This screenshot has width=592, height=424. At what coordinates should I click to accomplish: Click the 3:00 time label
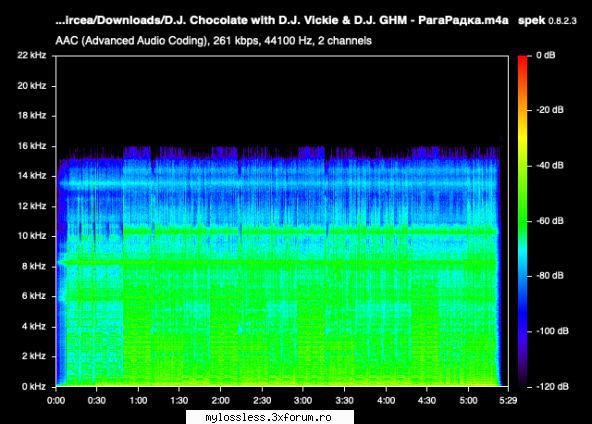[303, 401]
